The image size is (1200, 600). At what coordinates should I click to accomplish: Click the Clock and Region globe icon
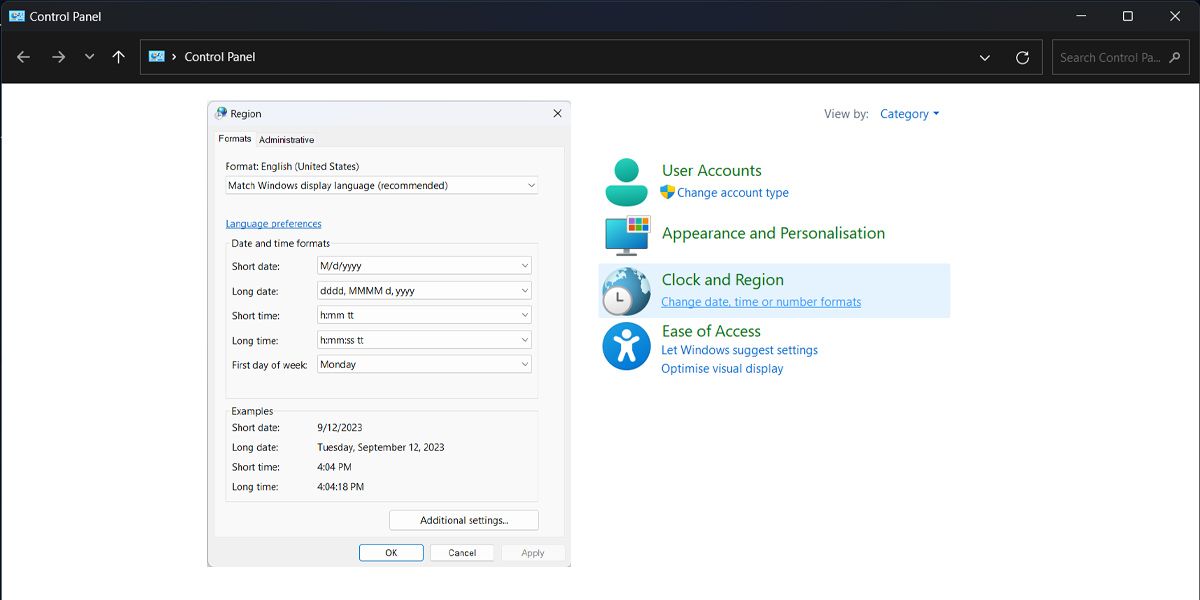tap(627, 292)
